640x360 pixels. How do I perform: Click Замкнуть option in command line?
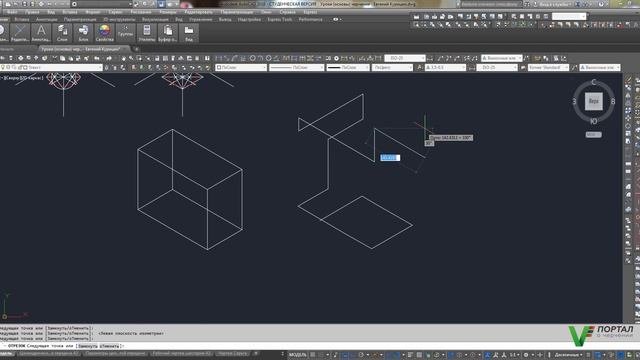pos(87,346)
